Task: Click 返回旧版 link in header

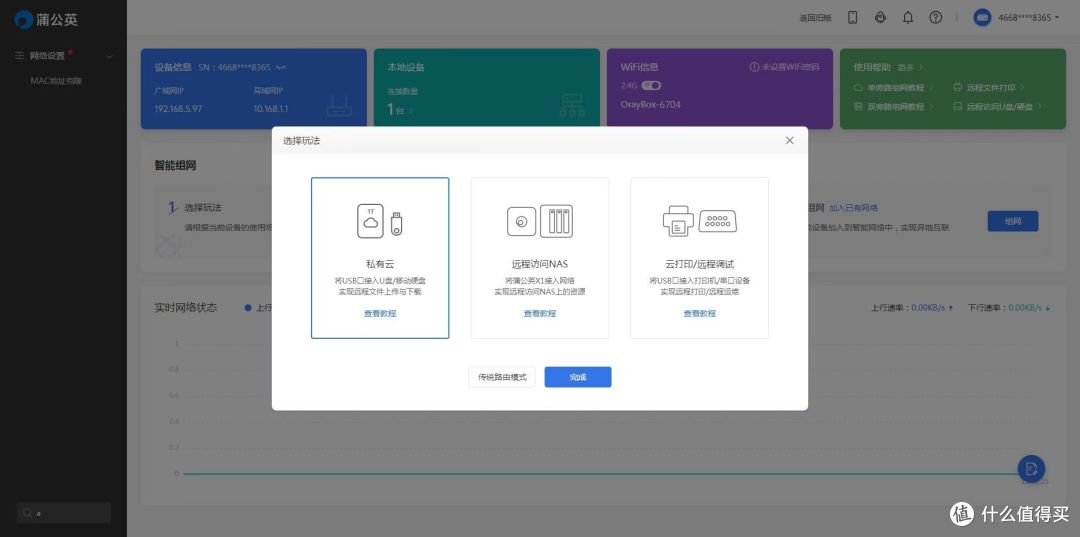Action: point(816,18)
